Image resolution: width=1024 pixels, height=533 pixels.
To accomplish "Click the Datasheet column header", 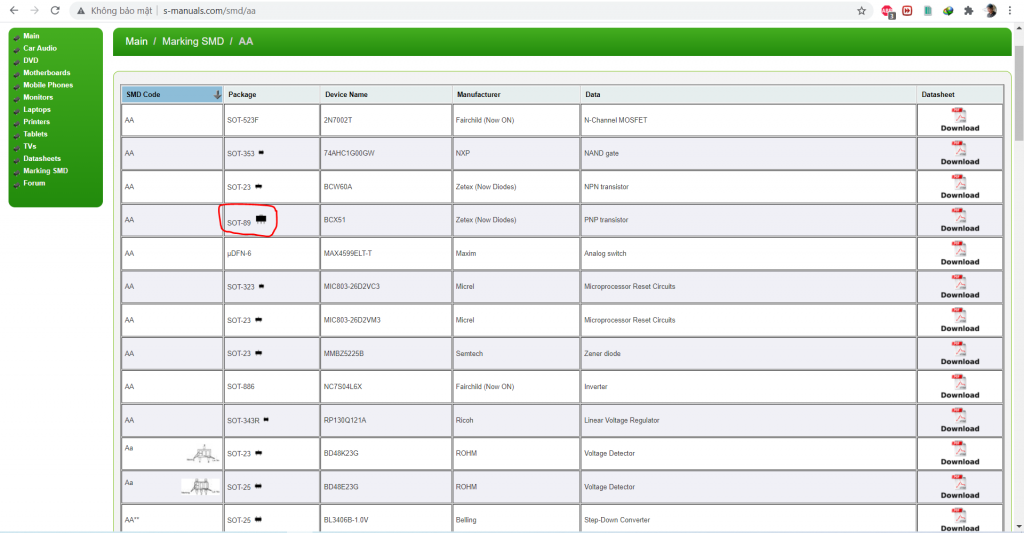I will (960, 95).
